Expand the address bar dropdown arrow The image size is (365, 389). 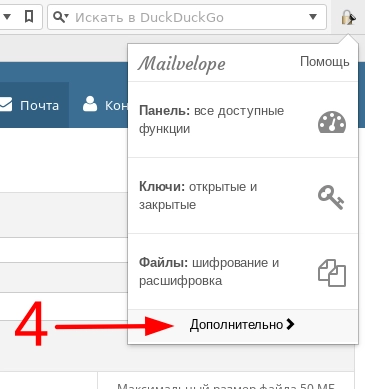7,16
